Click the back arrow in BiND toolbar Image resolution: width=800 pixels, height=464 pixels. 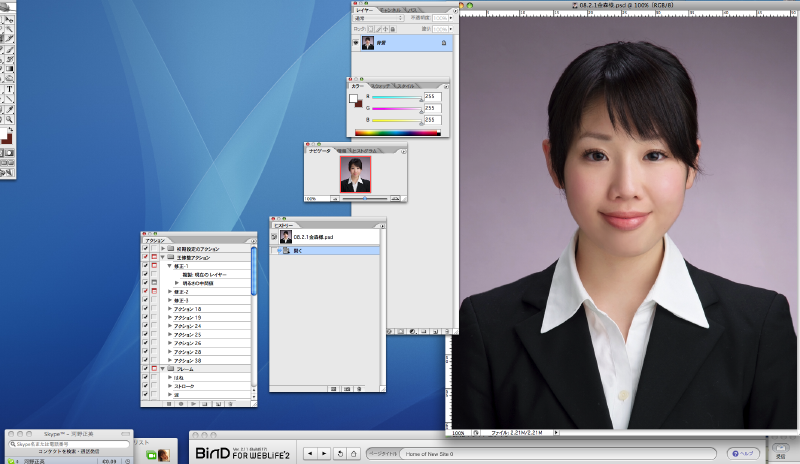310,453
